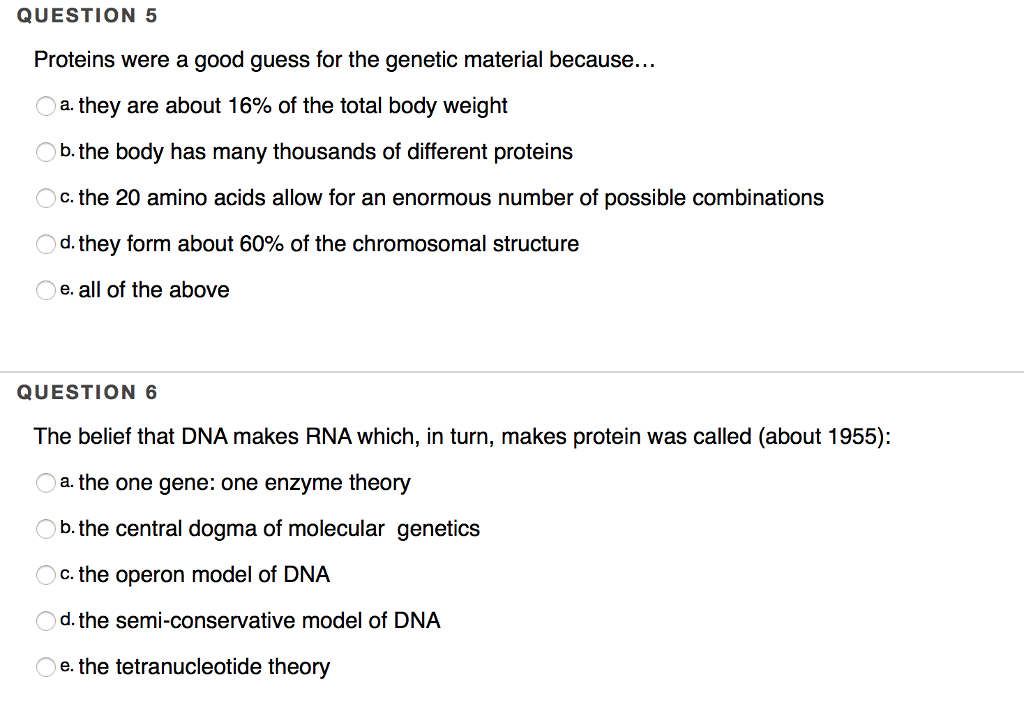Image resolution: width=1024 pixels, height=716 pixels.
Task: Choose 'the one gene: one enzyme theory'
Action: (x=45, y=483)
